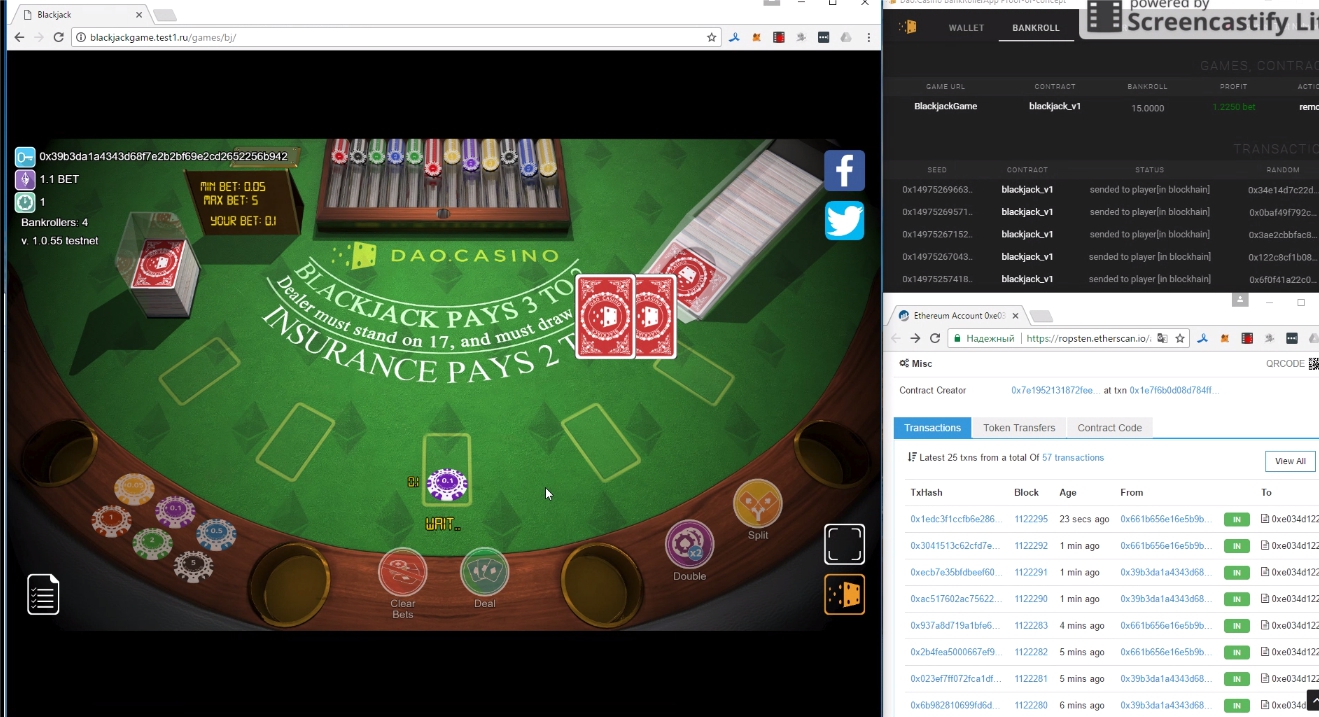The width and height of the screenshot is (1319, 717).
Task: Click the Bankrollers: 4 label
Action: pos(54,222)
